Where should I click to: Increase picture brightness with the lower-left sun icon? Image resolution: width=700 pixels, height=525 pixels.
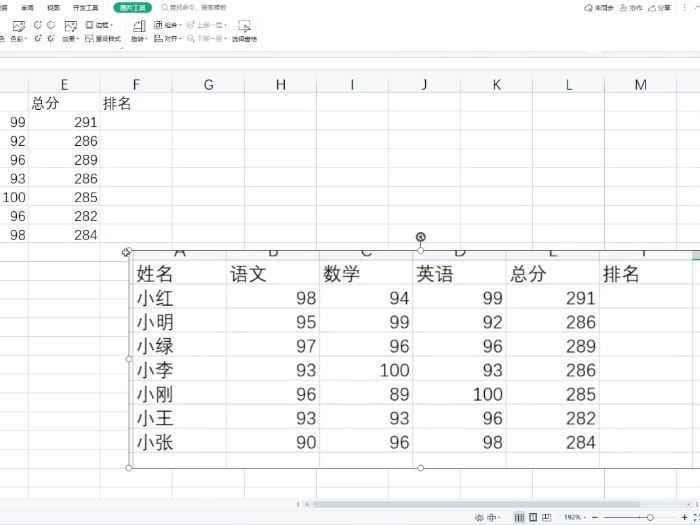[x=38, y=38]
